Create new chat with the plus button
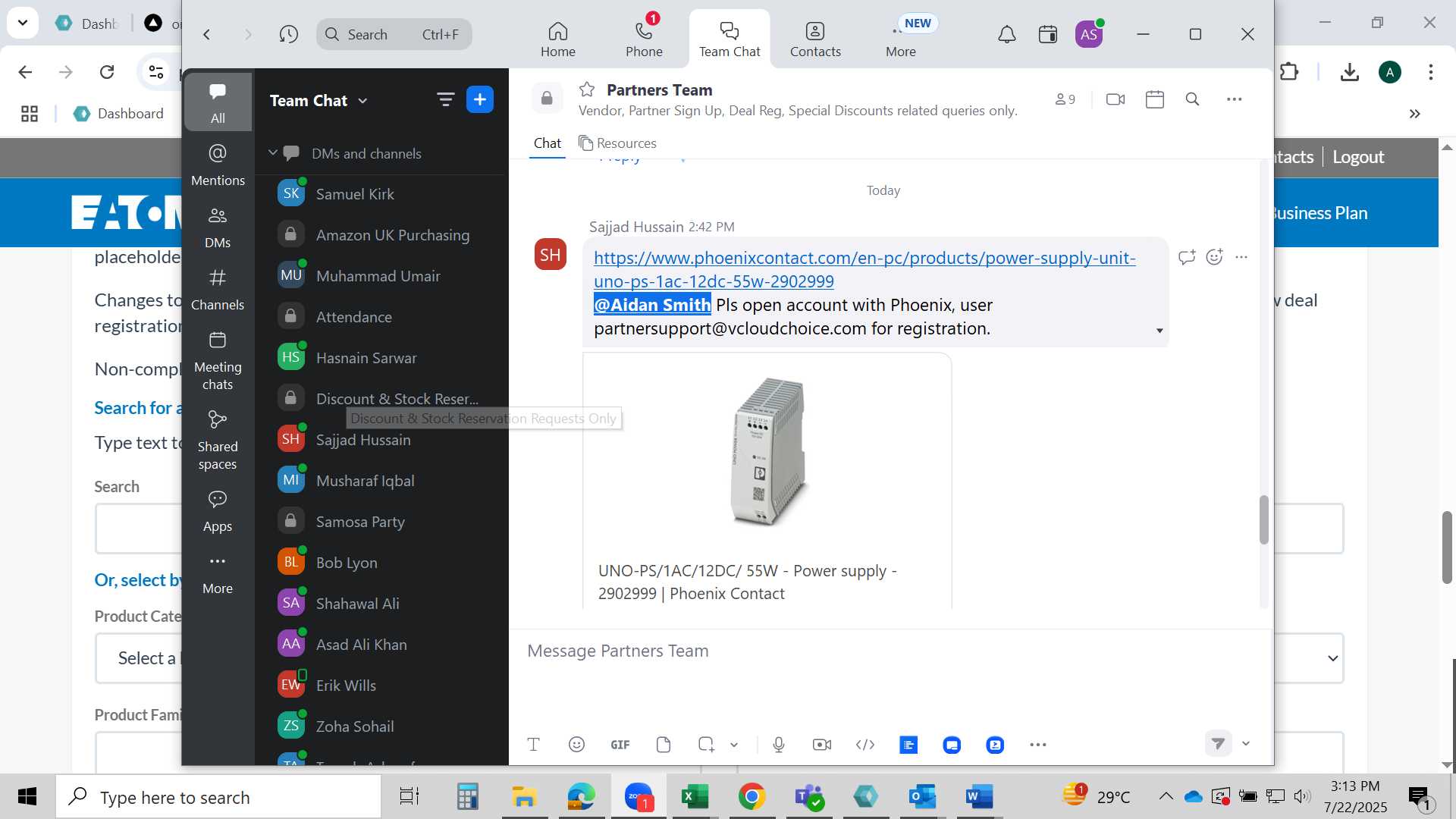 480,99
